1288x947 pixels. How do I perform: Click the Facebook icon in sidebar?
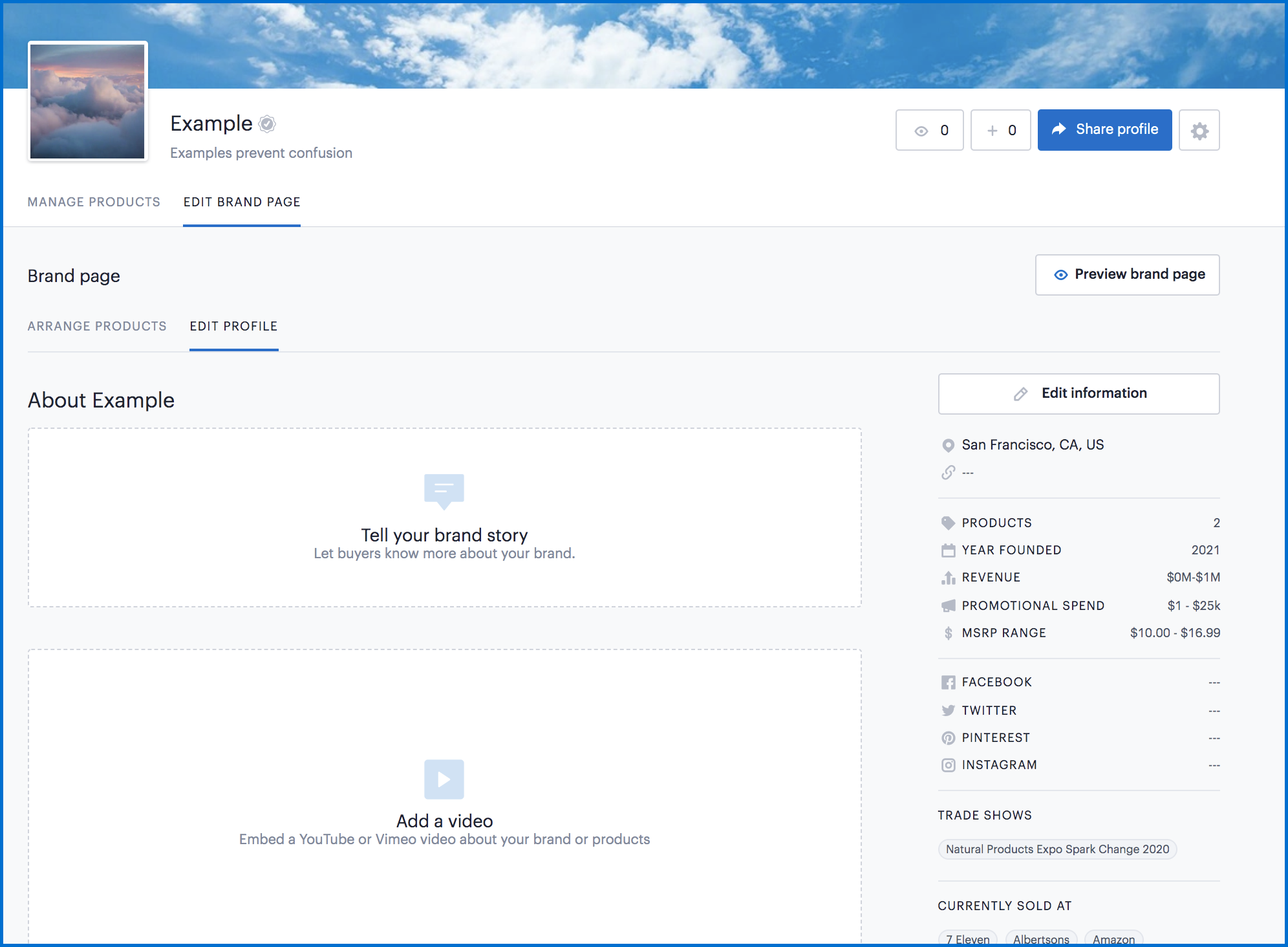click(x=948, y=682)
